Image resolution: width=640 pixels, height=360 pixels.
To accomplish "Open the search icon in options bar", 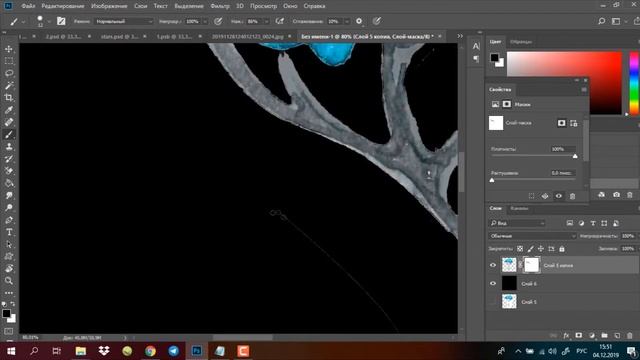I will [x=602, y=21].
